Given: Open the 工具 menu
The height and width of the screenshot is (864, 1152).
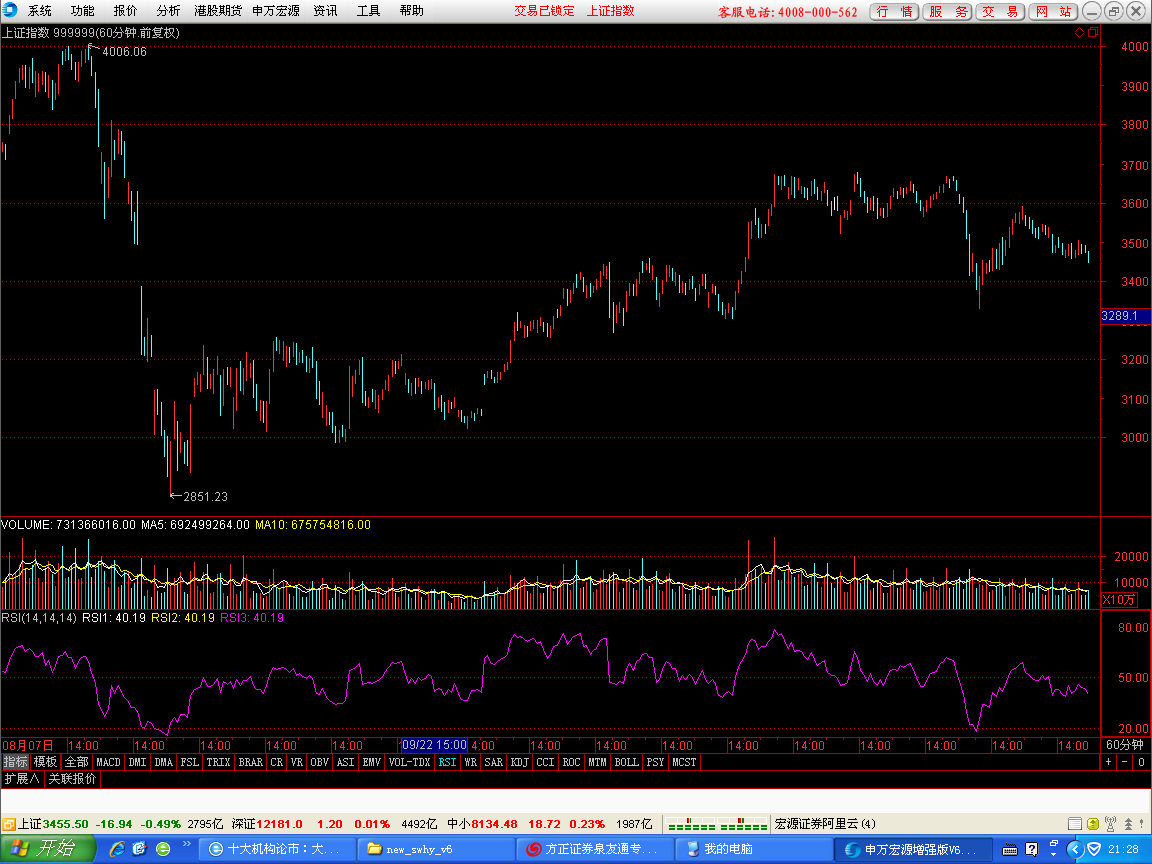Looking at the screenshot, I should tap(368, 11).
